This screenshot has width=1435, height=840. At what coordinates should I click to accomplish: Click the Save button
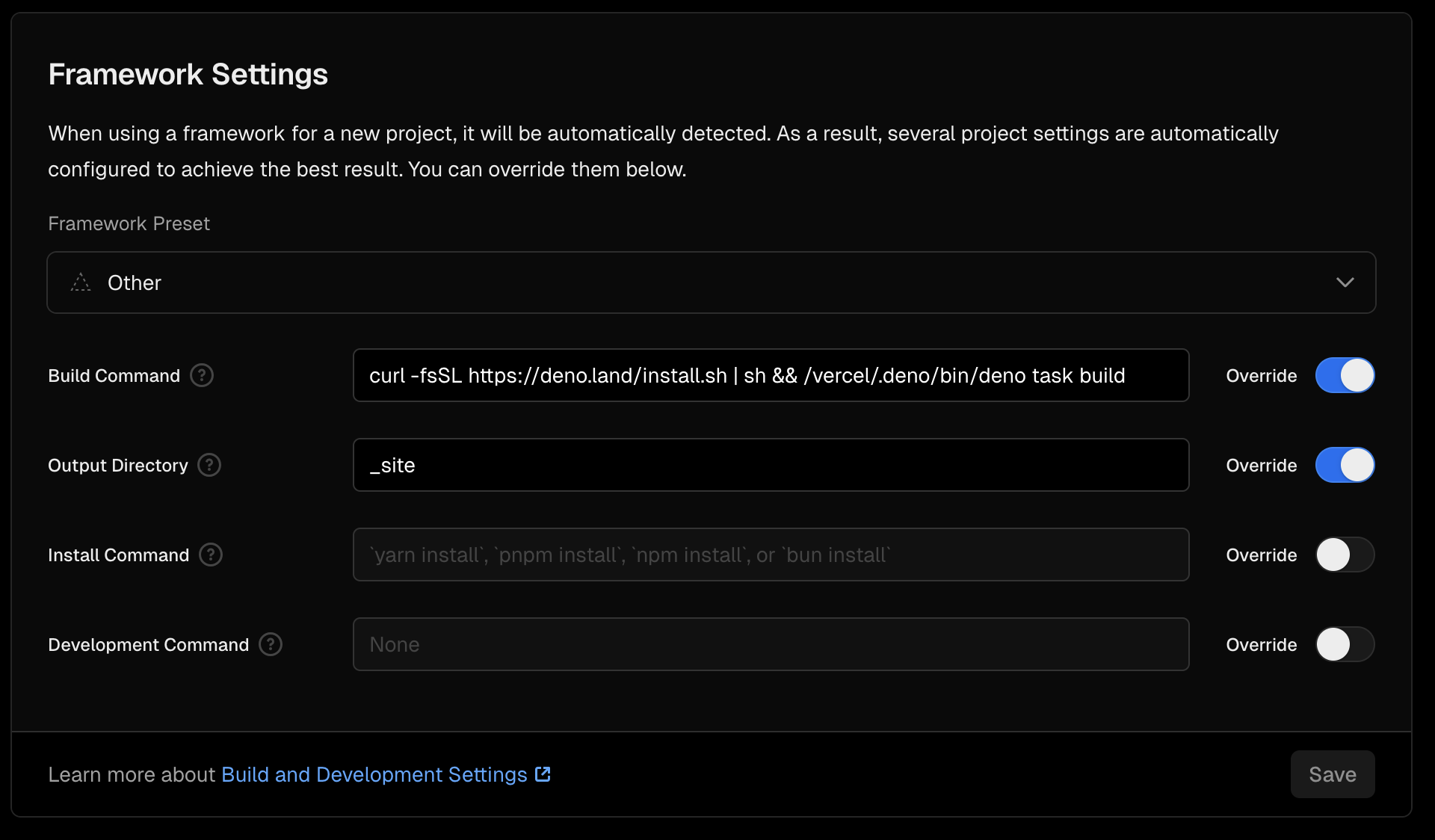[x=1332, y=774]
